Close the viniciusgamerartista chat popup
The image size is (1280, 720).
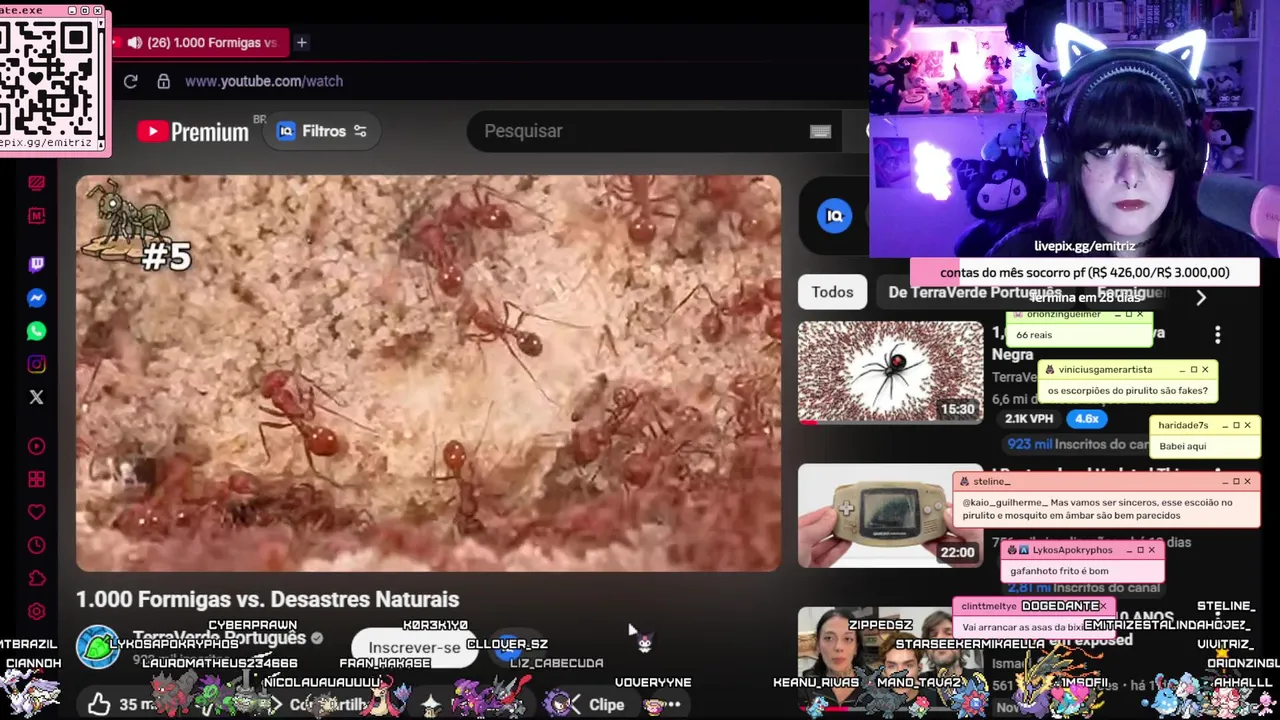tap(1205, 370)
